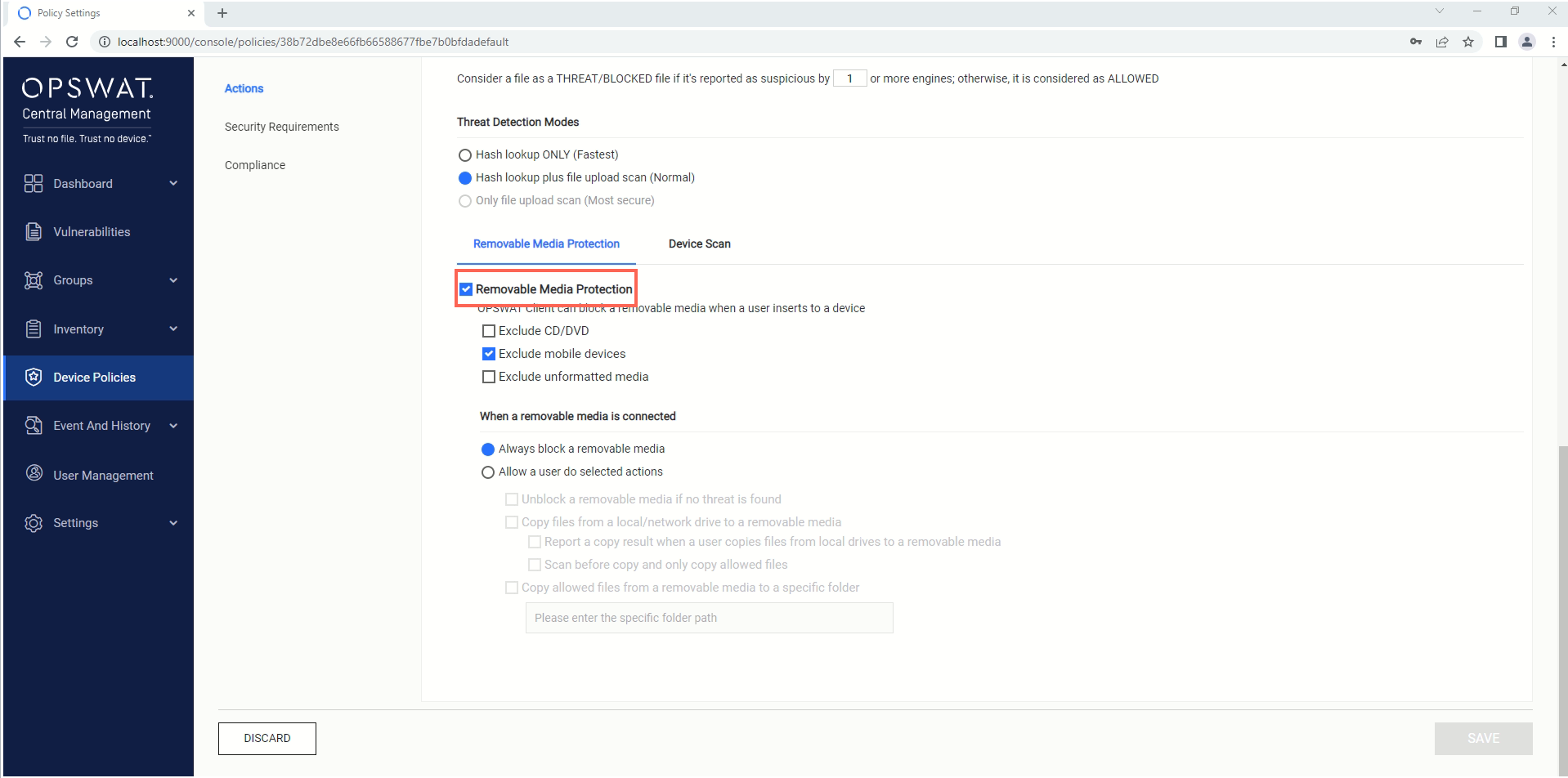Click the Device Policies shield icon

coord(34,377)
